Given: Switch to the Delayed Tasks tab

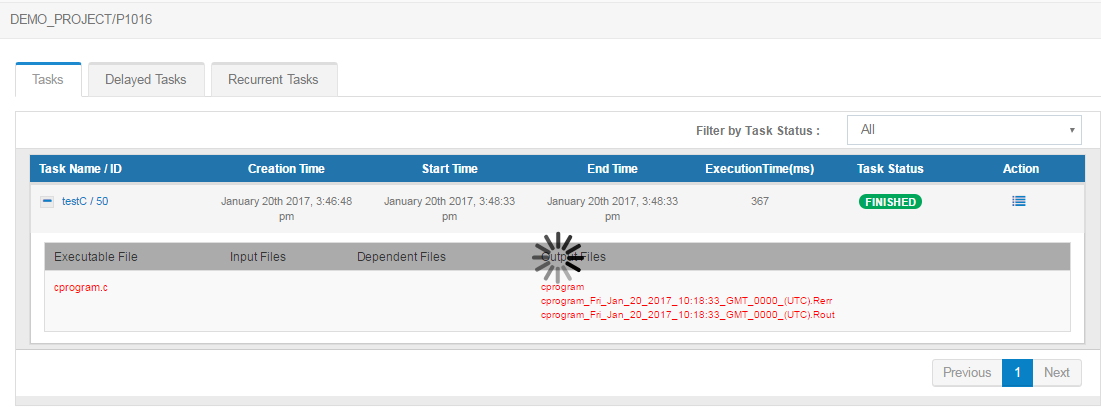Looking at the screenshot, I should click(x=145, y=79).
